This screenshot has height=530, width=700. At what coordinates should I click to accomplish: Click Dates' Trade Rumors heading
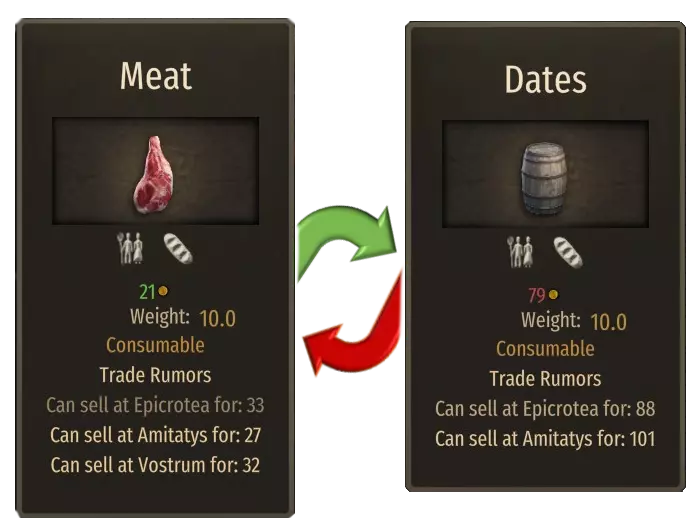(545, 379)
